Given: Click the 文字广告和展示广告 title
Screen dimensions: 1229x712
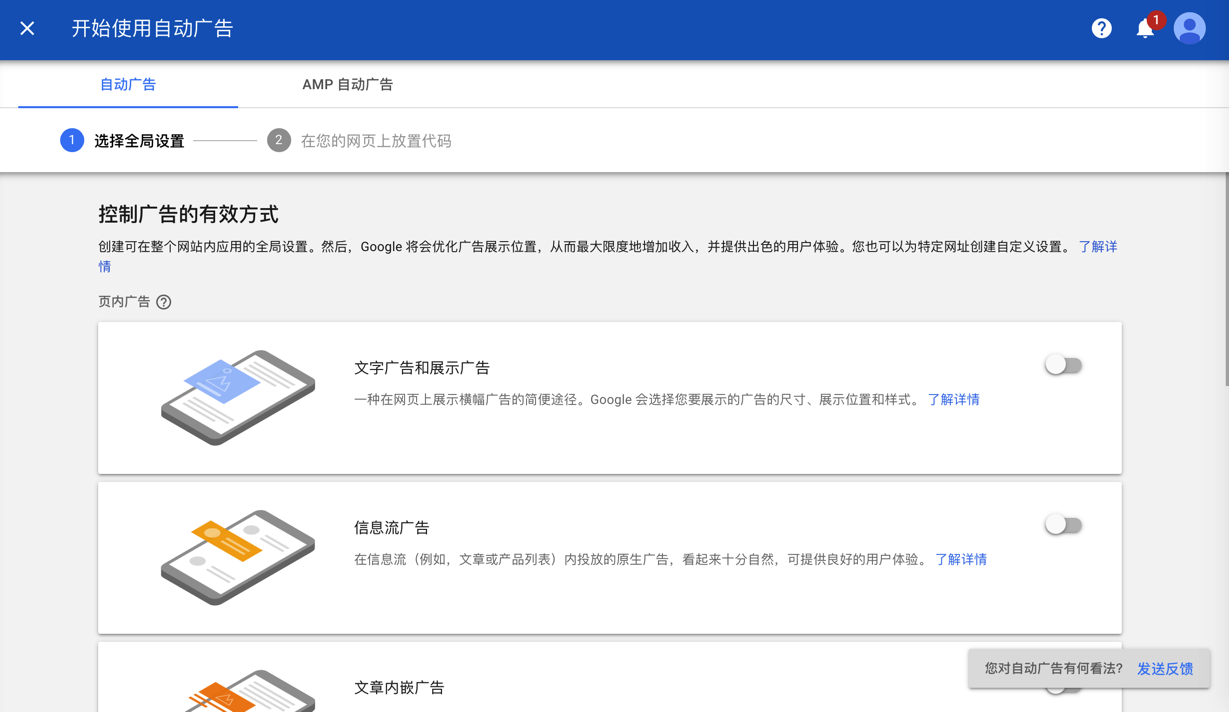Looking at the screenshot, I should (x=422, y=368).
